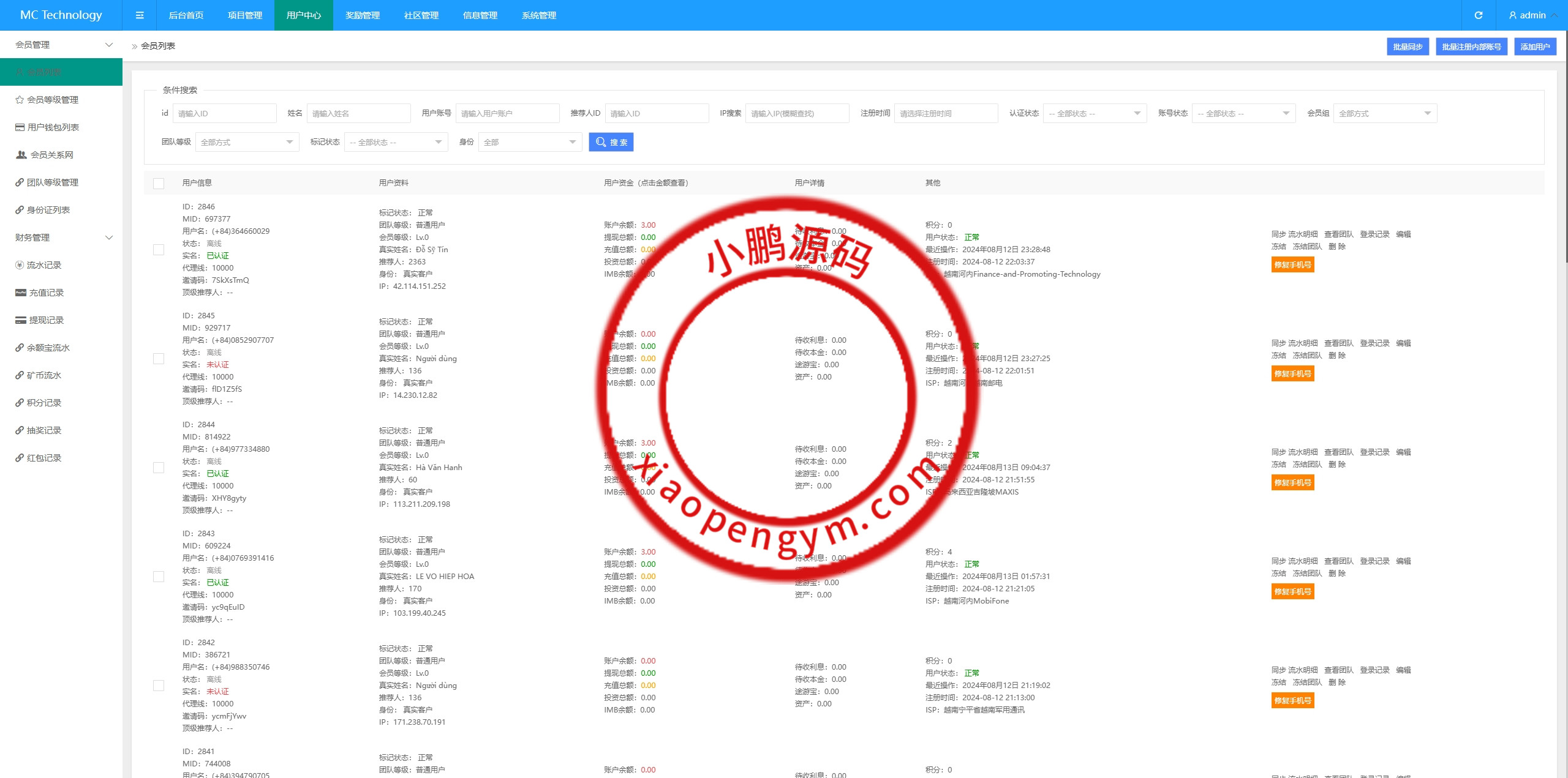Click the yen coin icon for 流水记录

pos(20,265)
